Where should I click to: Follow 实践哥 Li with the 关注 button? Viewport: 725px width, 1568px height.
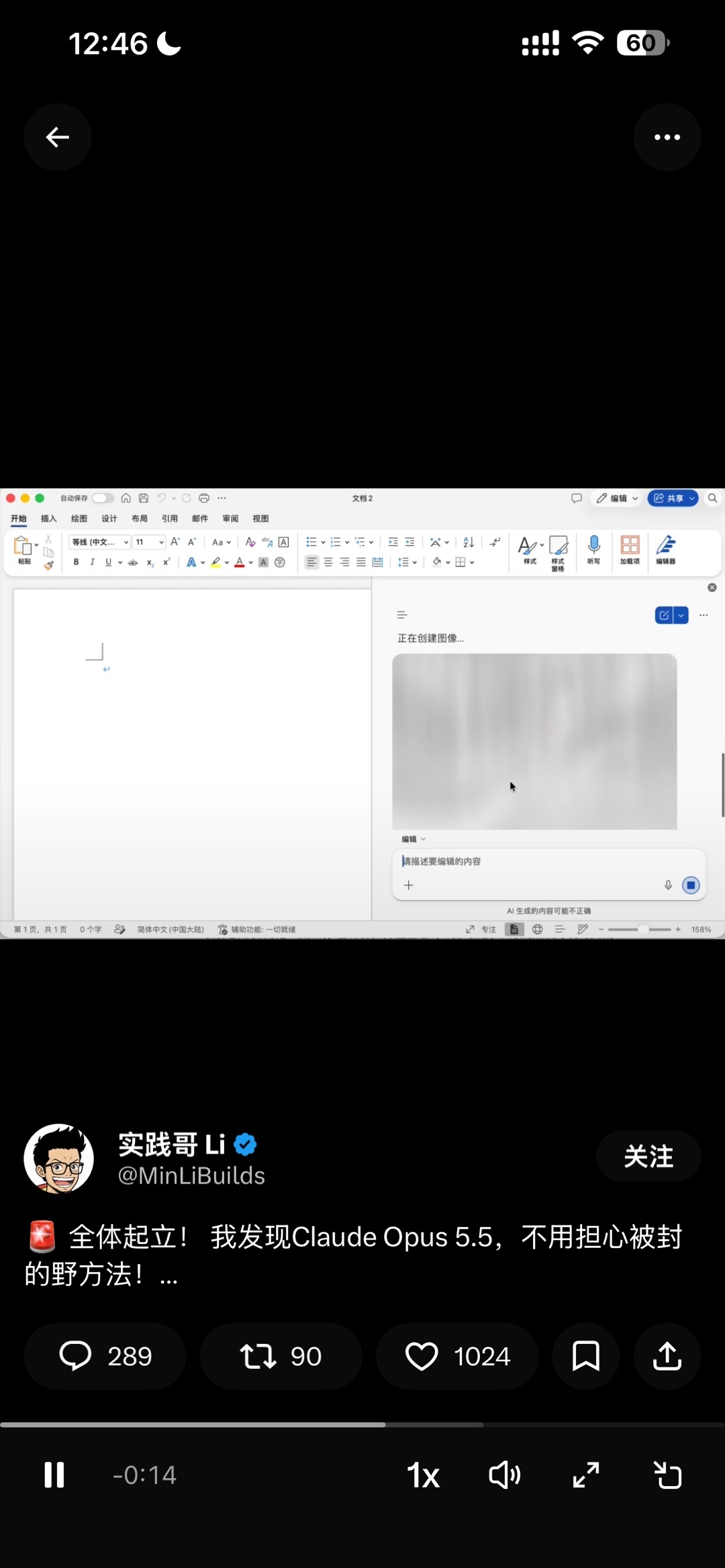pos(648,1156)
